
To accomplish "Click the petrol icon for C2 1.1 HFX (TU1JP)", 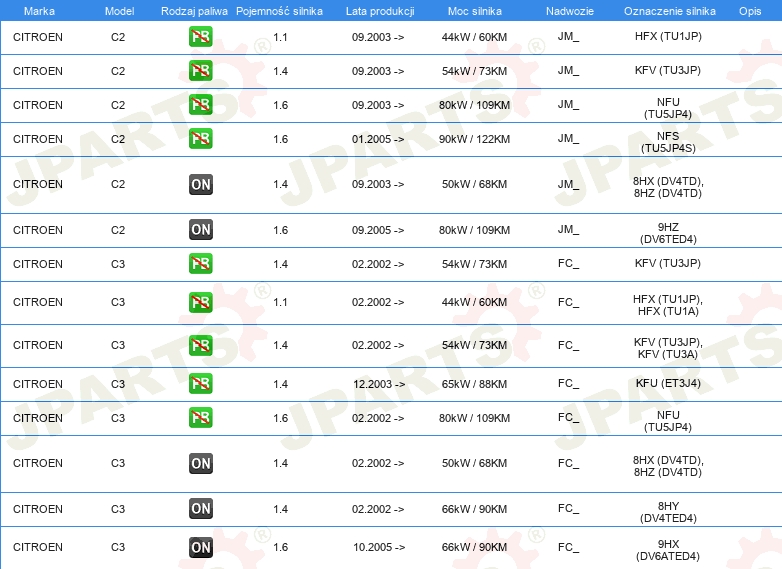I will pos(200,36).
